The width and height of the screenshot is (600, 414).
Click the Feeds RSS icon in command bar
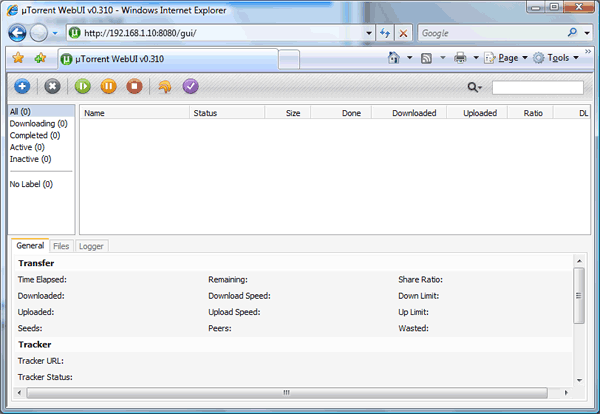click(426, 58)
